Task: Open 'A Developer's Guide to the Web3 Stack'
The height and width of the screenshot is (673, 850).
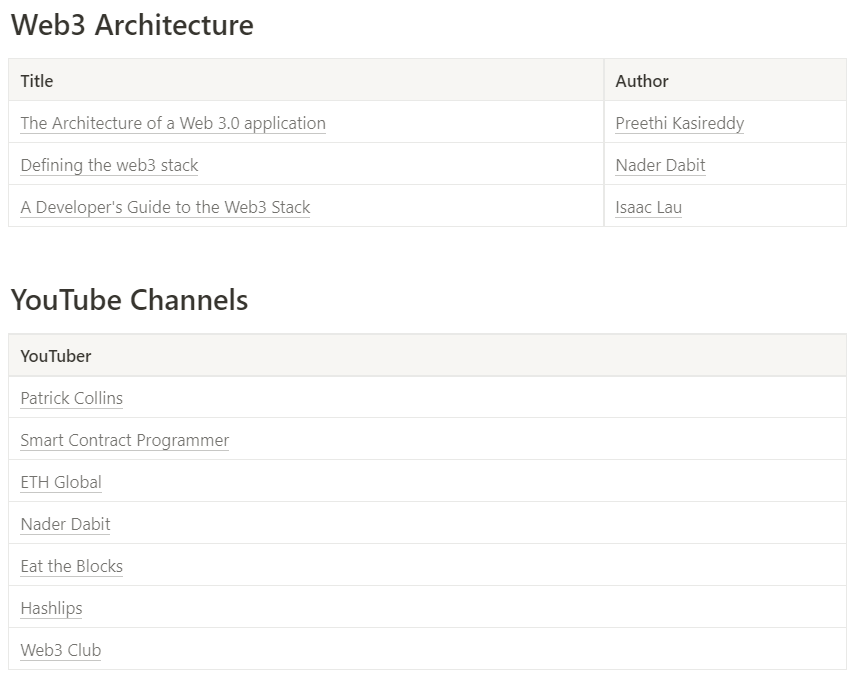Action: (x=165, y=207)
